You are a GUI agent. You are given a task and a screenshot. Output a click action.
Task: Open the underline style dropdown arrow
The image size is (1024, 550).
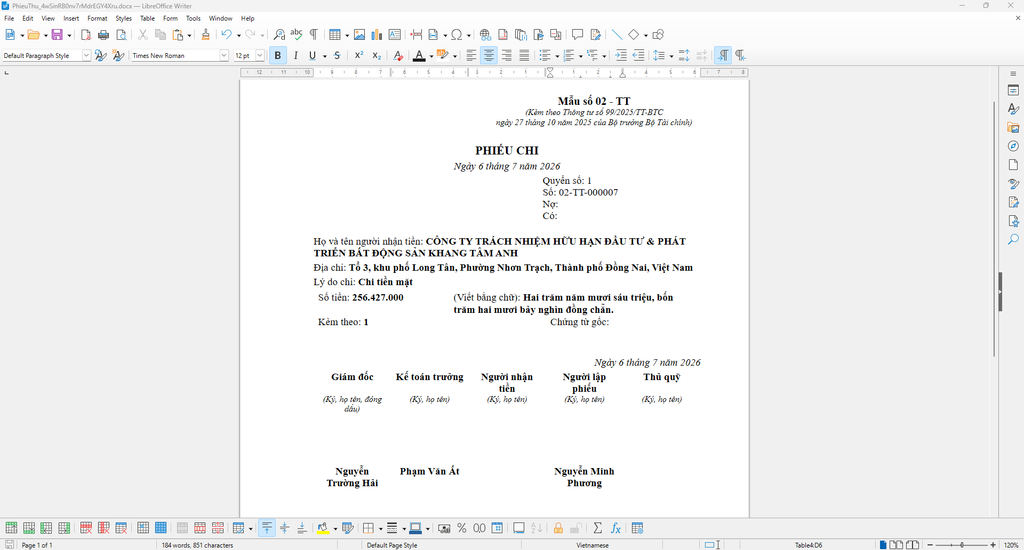point(325,56)
